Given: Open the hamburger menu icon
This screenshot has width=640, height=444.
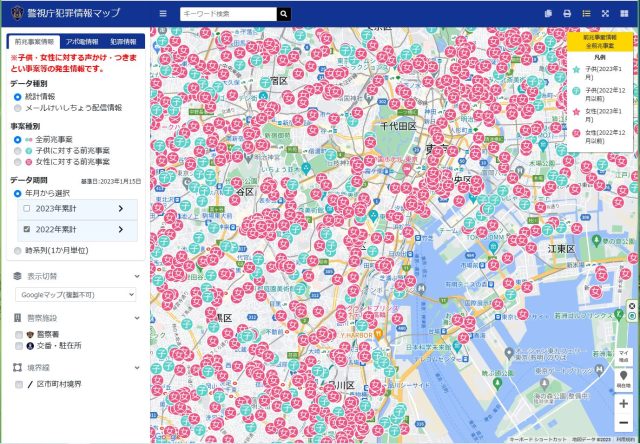Looking at the screenshot, I should pos(163,13).
